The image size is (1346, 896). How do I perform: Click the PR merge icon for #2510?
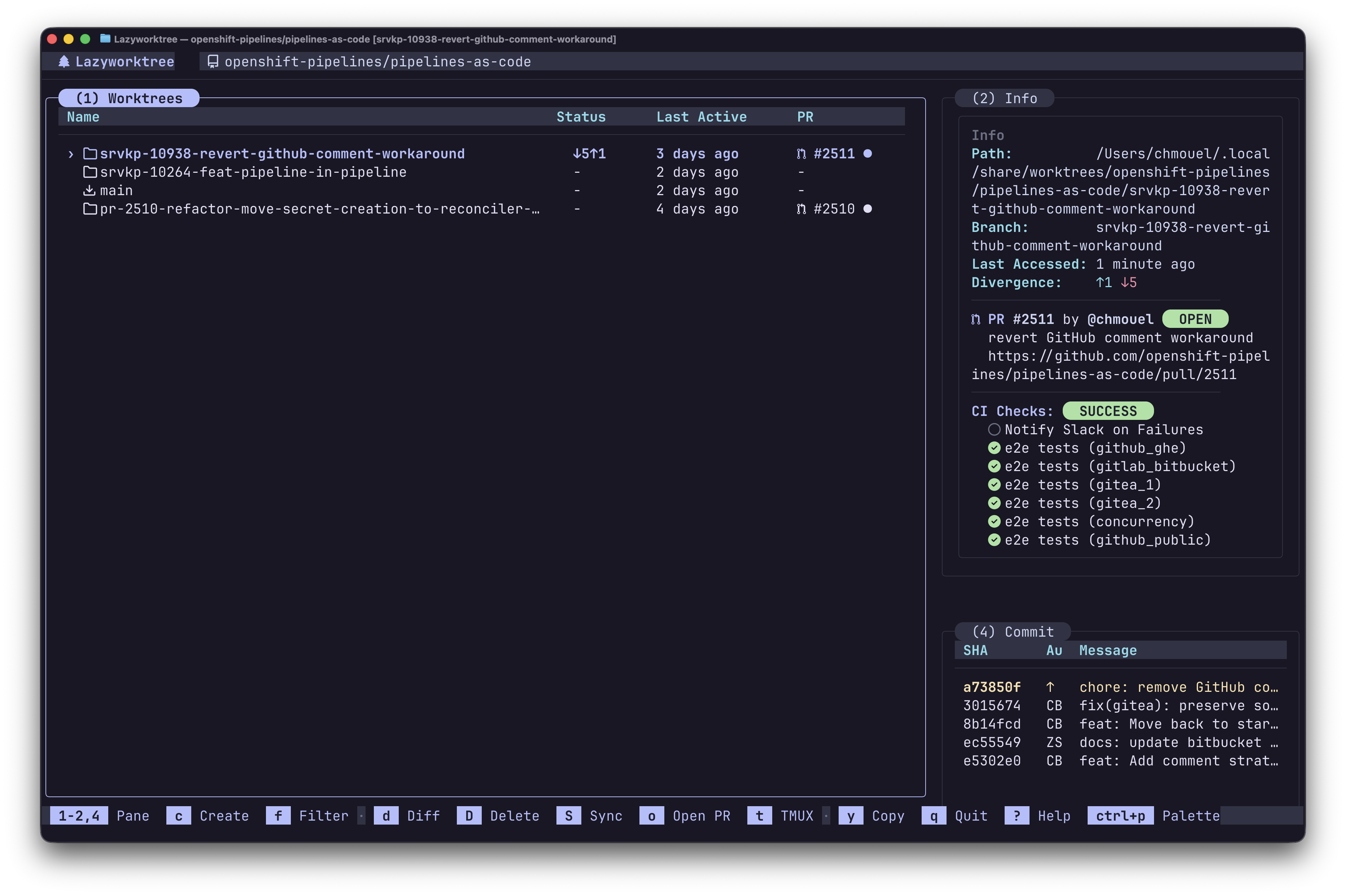(x=801, y=208)
